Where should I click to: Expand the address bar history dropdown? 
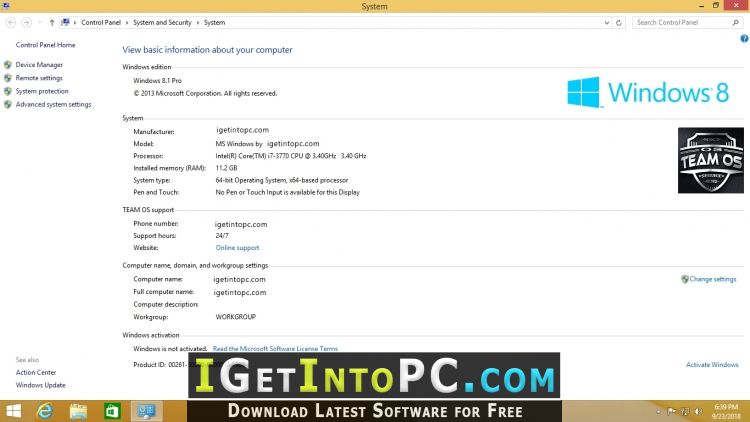click(x=607, y=22)
